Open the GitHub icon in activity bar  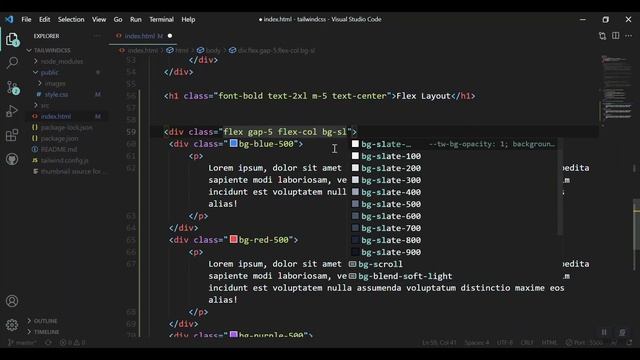click(x=12, y=159)
